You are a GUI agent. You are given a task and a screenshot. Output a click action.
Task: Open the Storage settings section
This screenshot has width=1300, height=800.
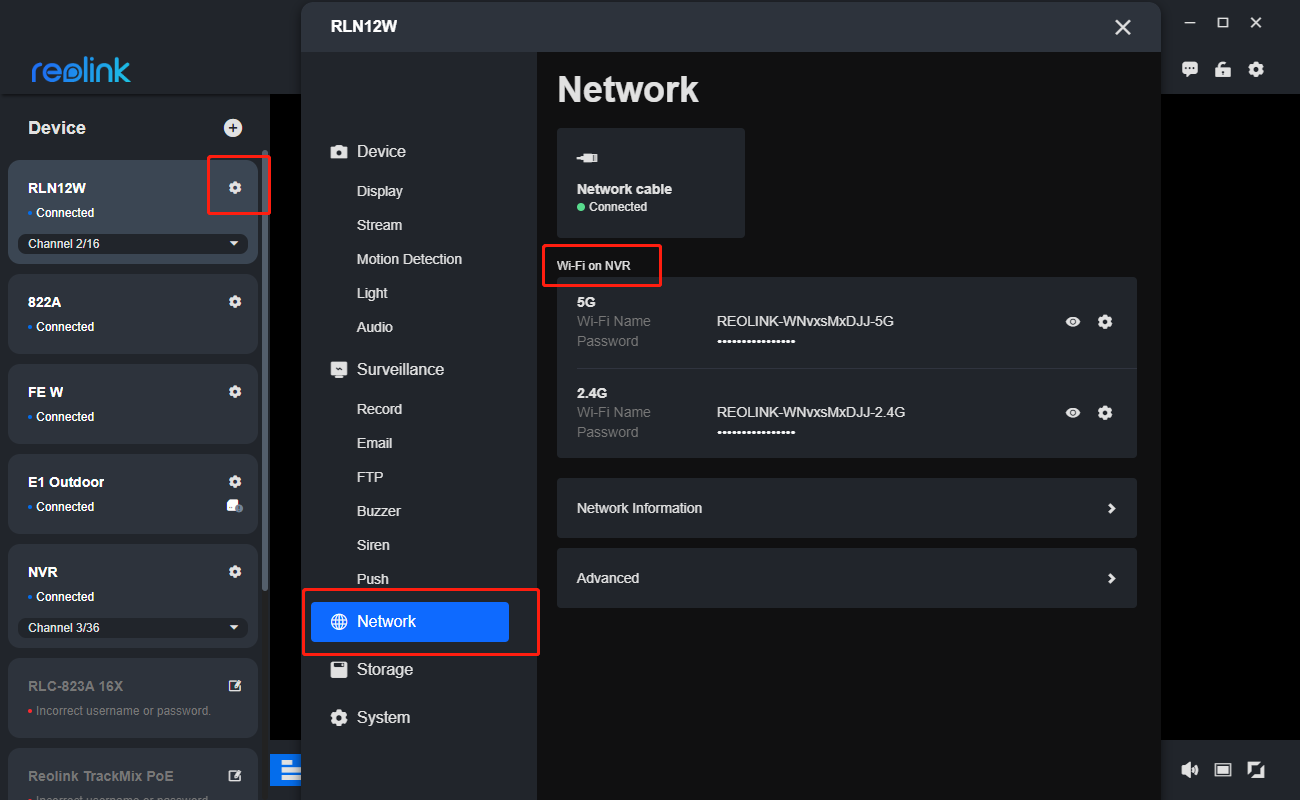(371, 670)
